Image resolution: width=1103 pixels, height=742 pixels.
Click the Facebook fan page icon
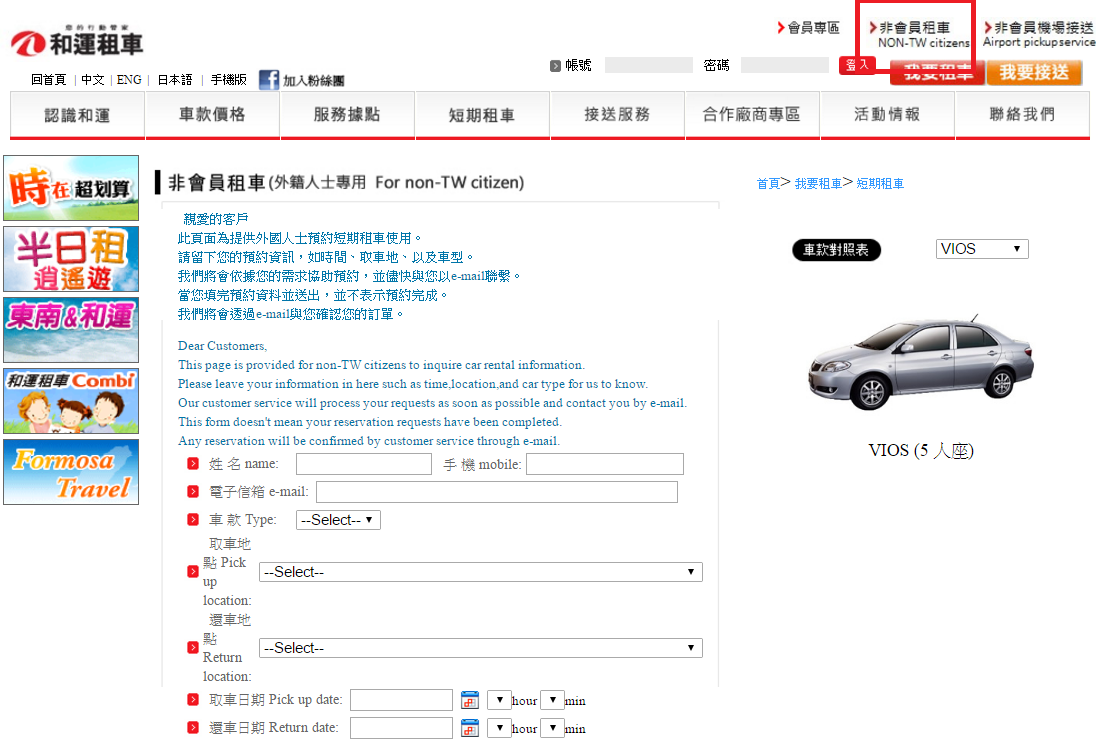269,80
